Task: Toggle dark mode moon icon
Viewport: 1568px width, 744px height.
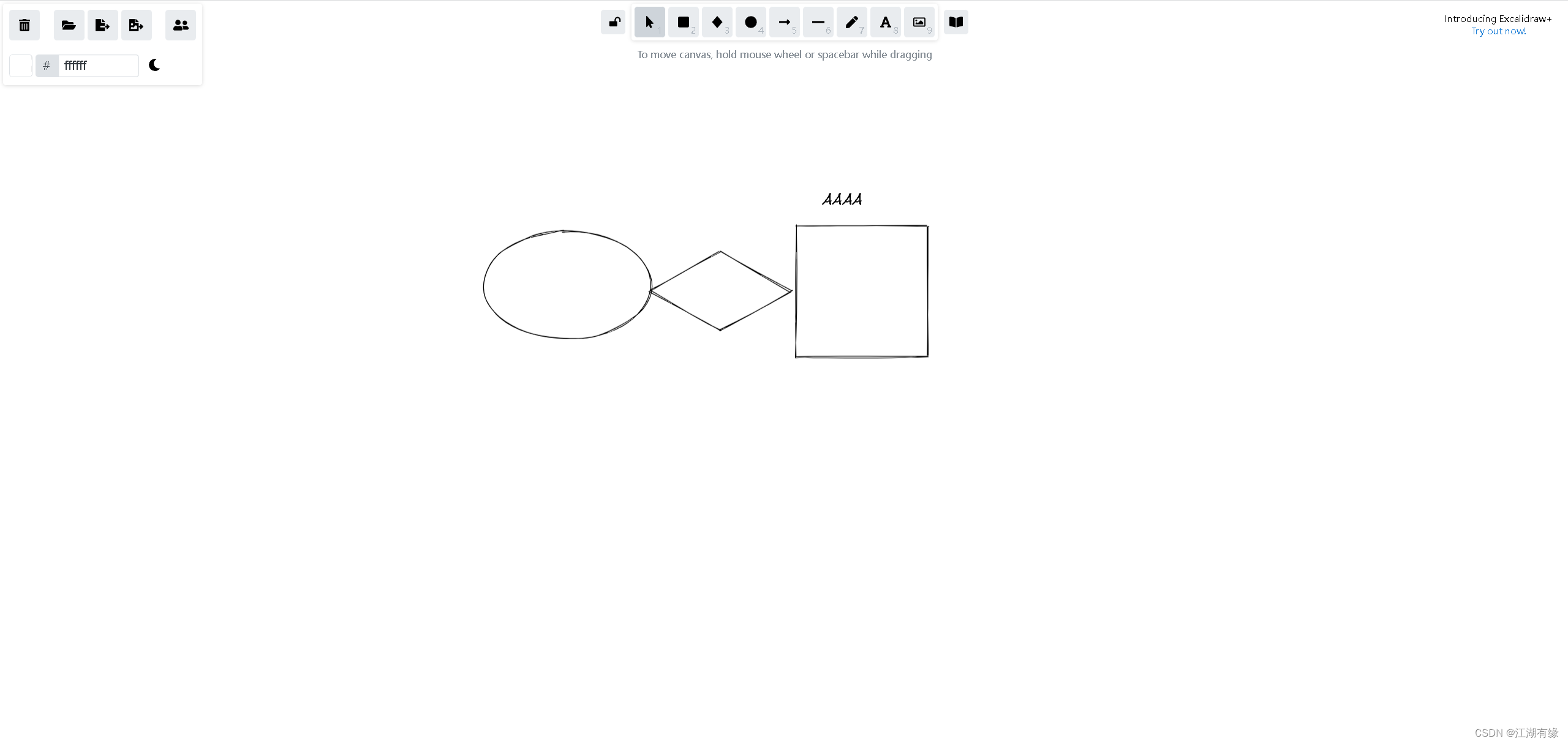Action: pos(154,65)
